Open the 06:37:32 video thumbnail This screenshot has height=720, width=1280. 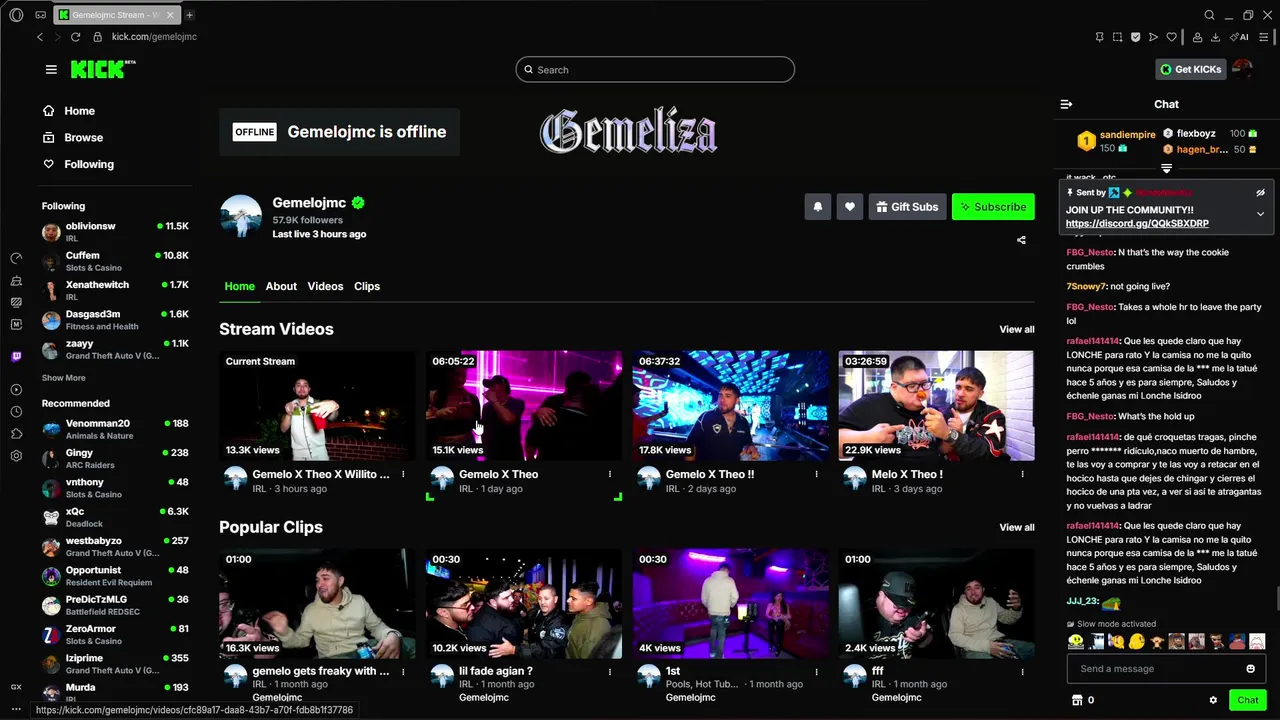(730, 405)
